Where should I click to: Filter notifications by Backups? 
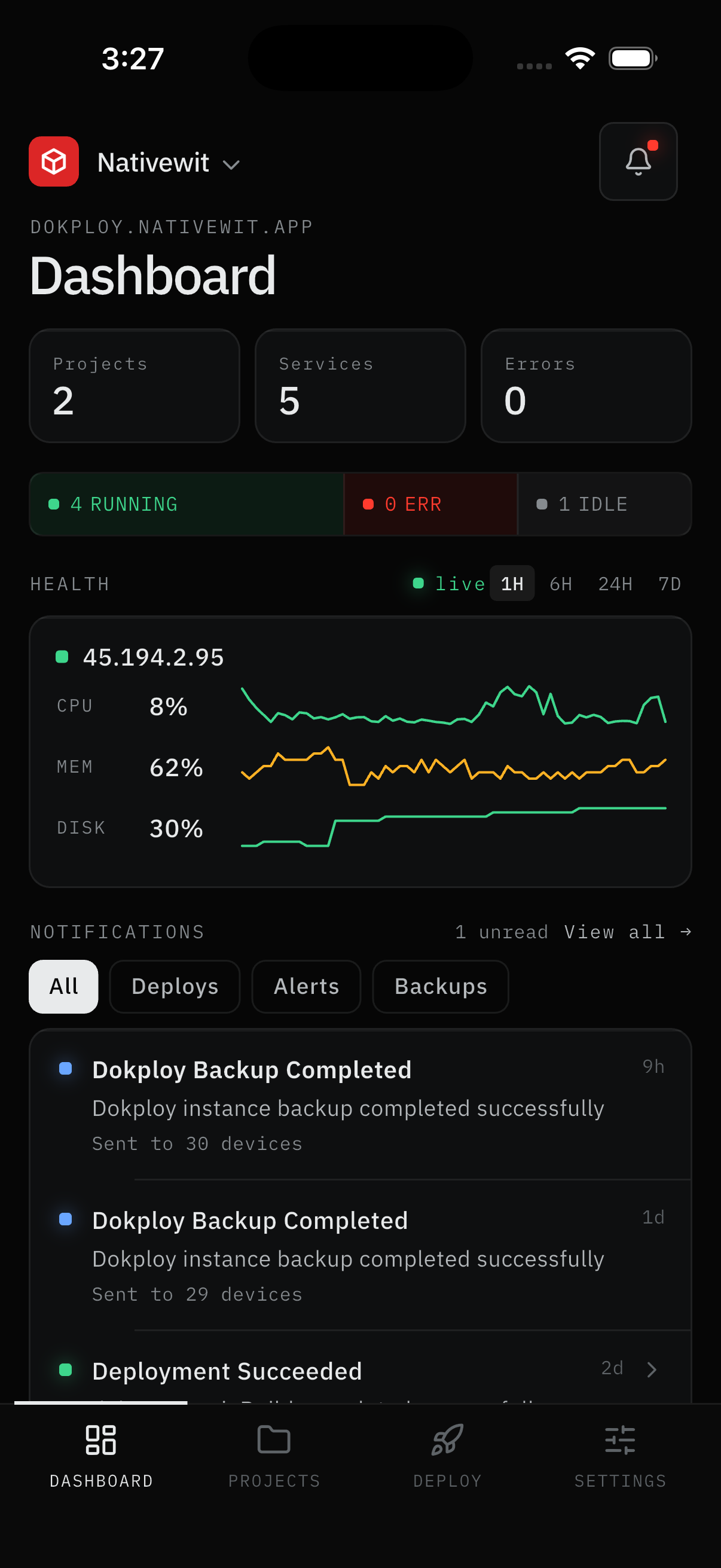coord(441,986)
